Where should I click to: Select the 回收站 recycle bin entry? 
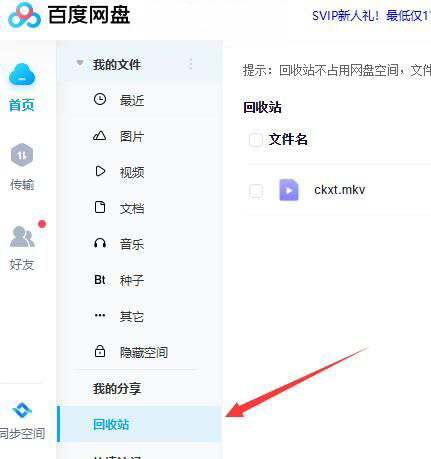[x=140, y=424]
